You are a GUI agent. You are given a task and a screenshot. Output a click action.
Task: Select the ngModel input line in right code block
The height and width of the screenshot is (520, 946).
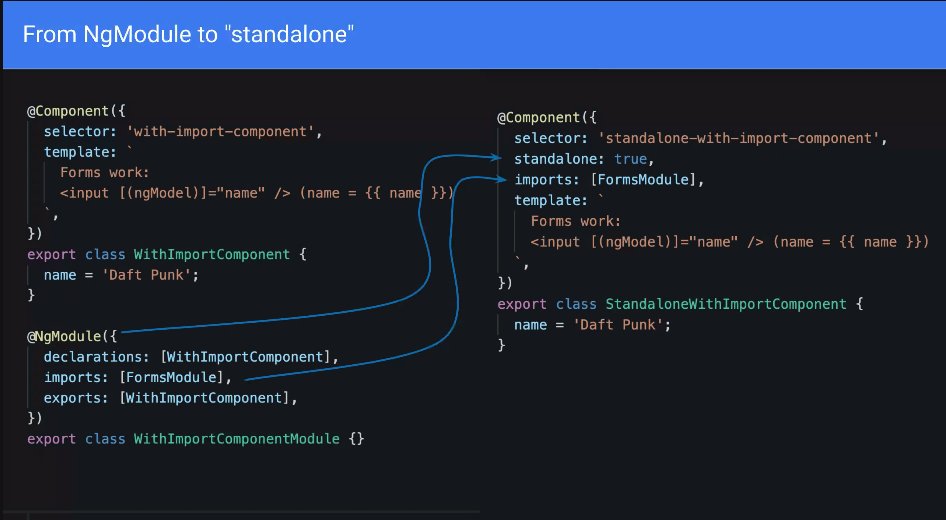pyautogui.click(x=729, y=242)
